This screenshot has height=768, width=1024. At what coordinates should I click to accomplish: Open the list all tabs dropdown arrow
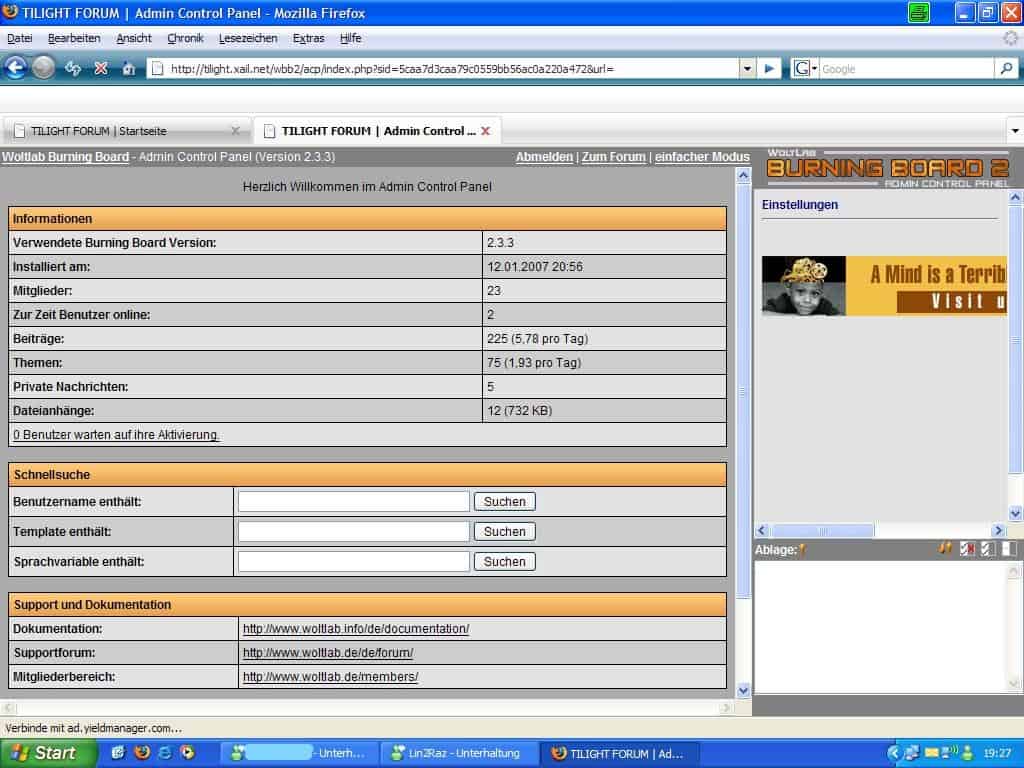(1015, 131)
